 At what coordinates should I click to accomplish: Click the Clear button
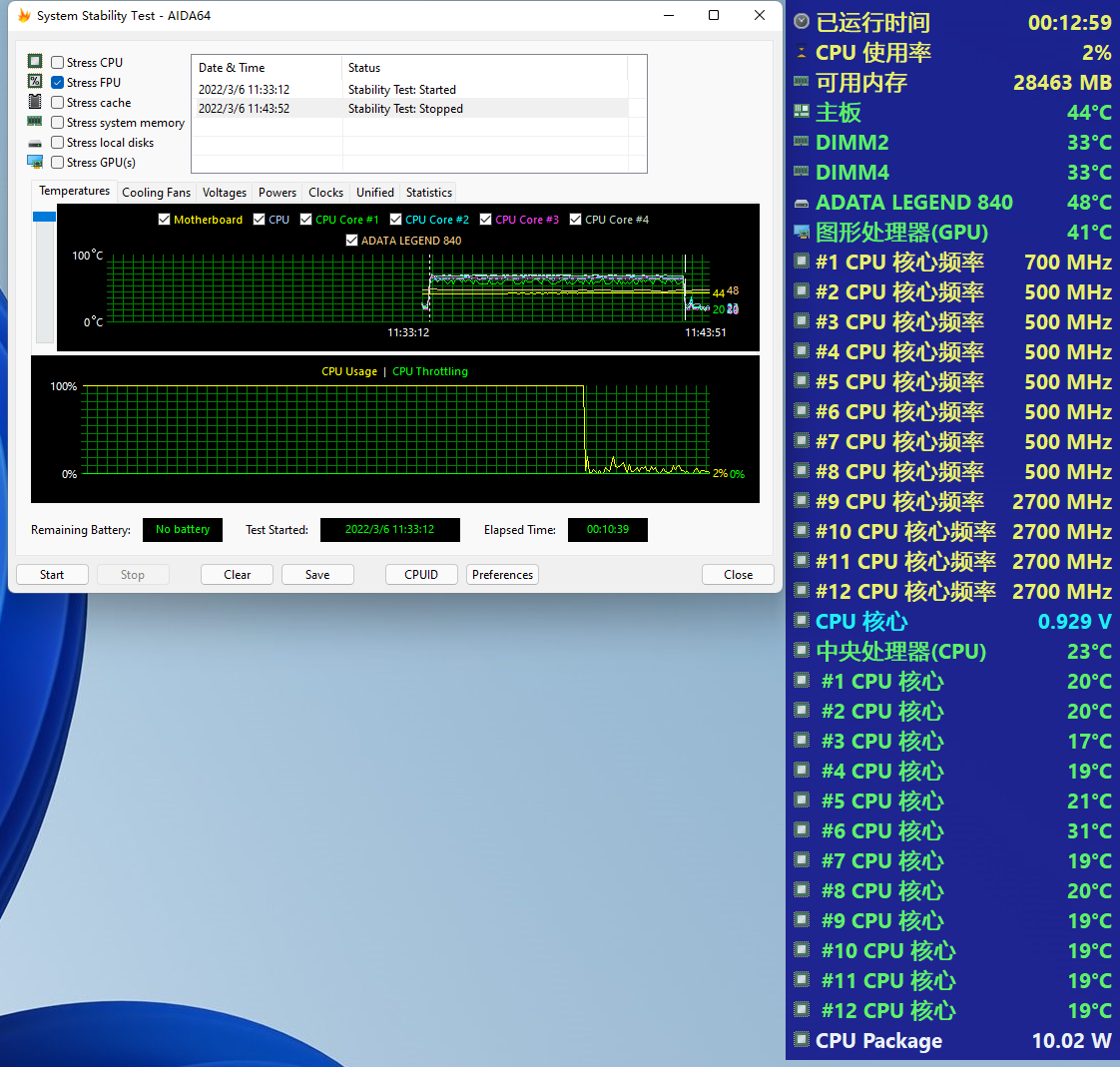coord(238,574)
